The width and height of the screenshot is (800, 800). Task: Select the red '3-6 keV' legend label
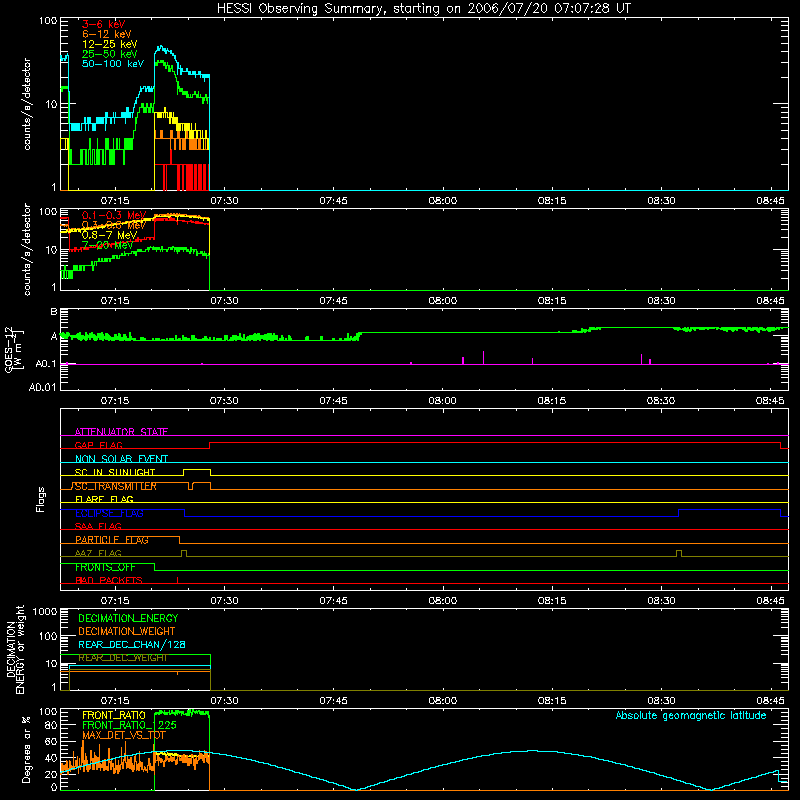104,24
